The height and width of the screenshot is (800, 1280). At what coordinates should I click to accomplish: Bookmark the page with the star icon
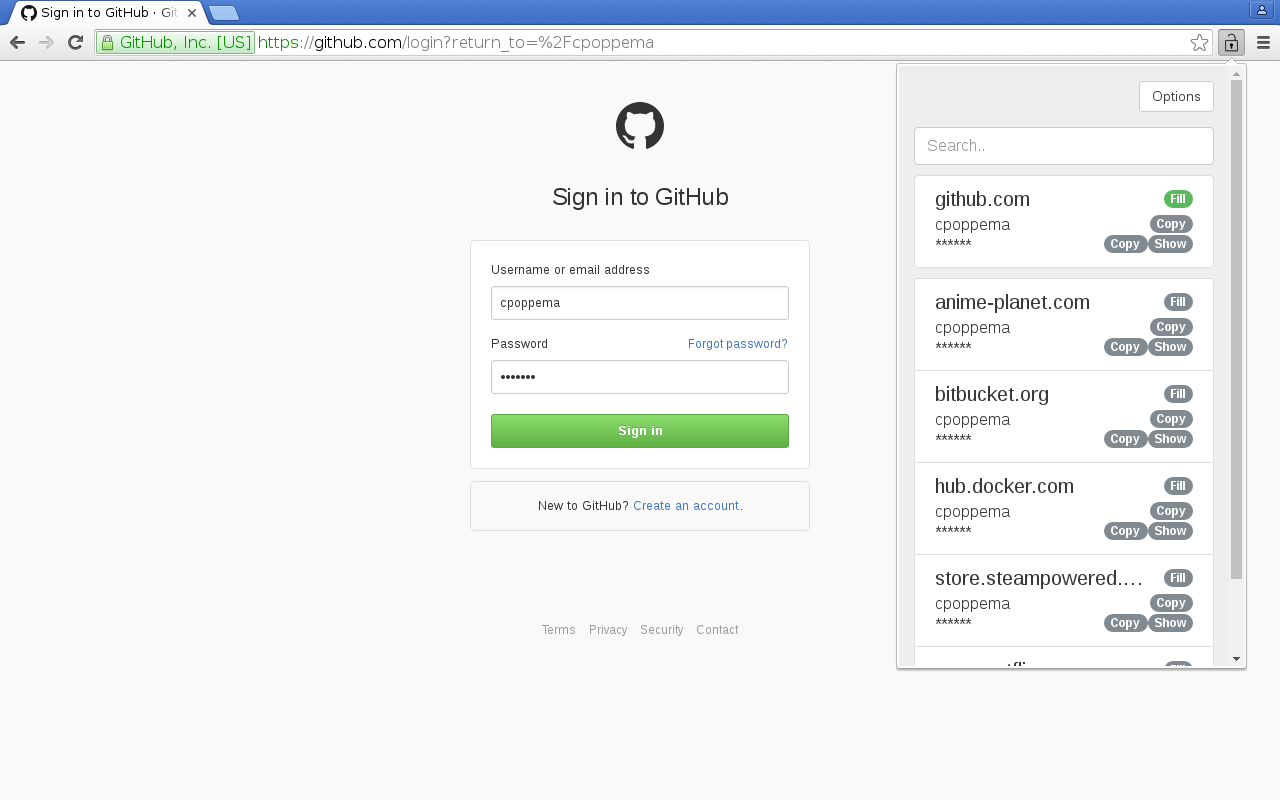[x=1199, y=42]
